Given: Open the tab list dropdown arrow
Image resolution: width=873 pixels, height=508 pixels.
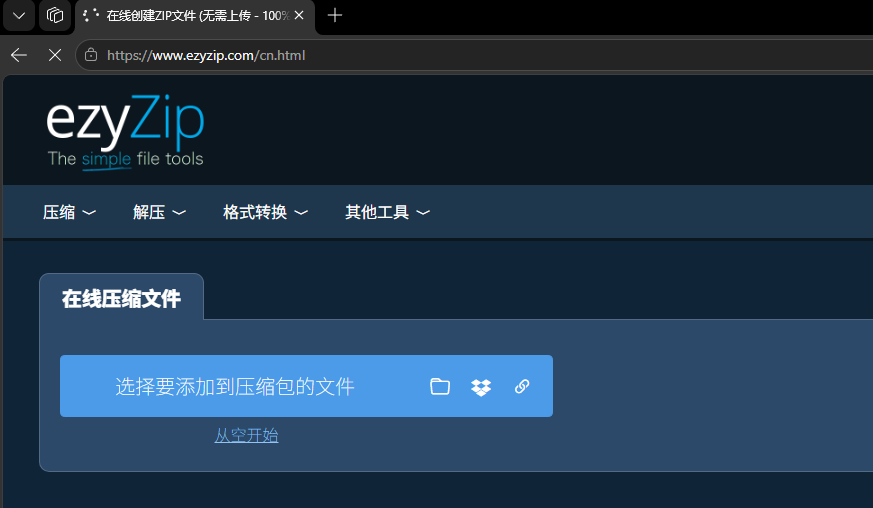Looking at the screenshot, I should pyautogui.click(x=19, y=16).
